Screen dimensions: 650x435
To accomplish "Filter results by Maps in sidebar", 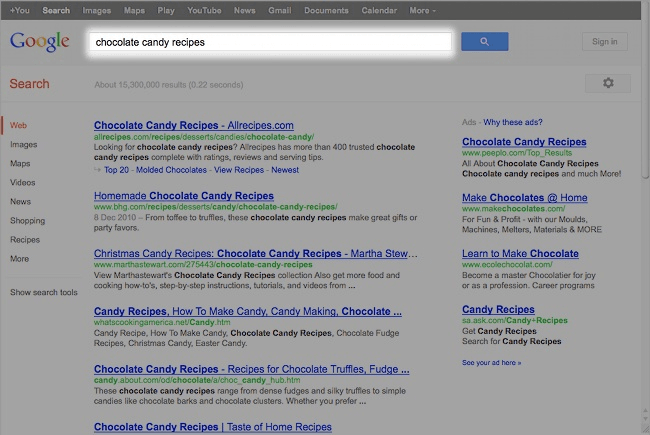I will click(20, 163).
